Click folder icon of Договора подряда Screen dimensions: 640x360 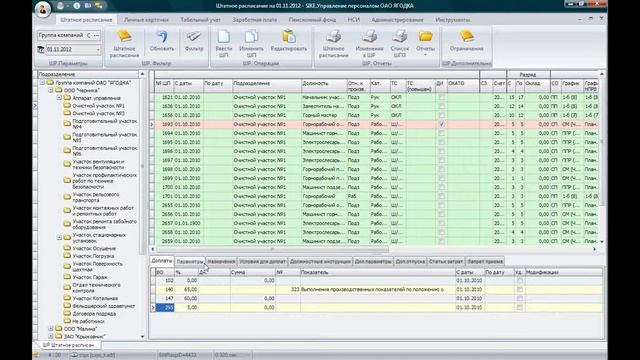[67, 313]
